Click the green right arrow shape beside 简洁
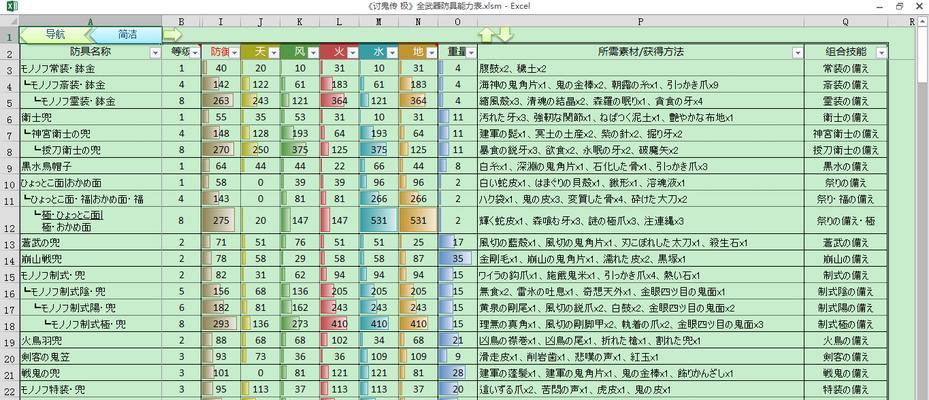The height and width of the screenshot is (400, 929). click(x=172, y=36)
